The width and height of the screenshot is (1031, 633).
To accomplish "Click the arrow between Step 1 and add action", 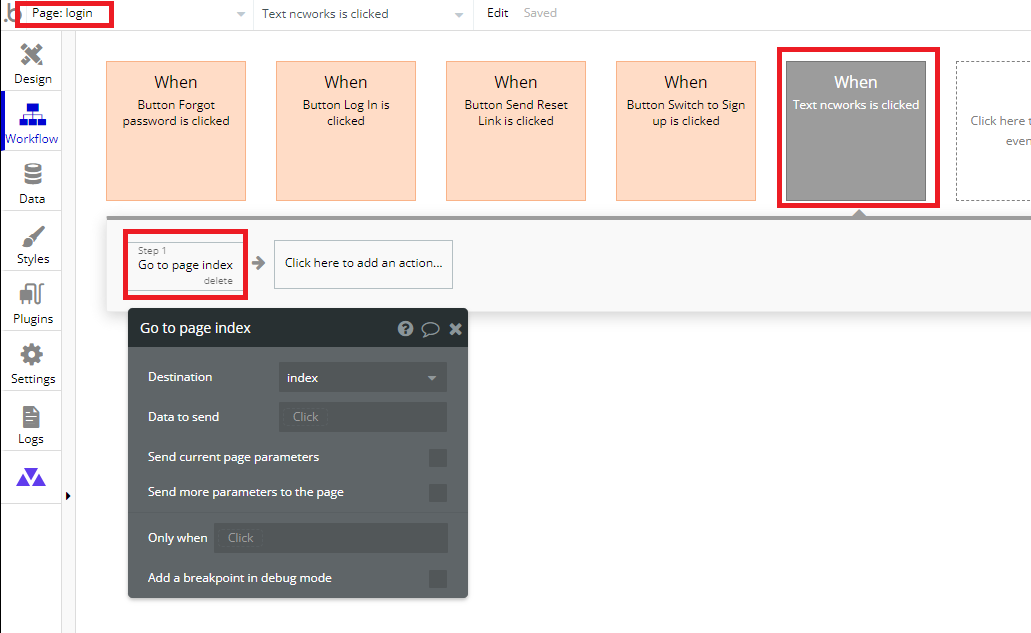I will 258,263.
